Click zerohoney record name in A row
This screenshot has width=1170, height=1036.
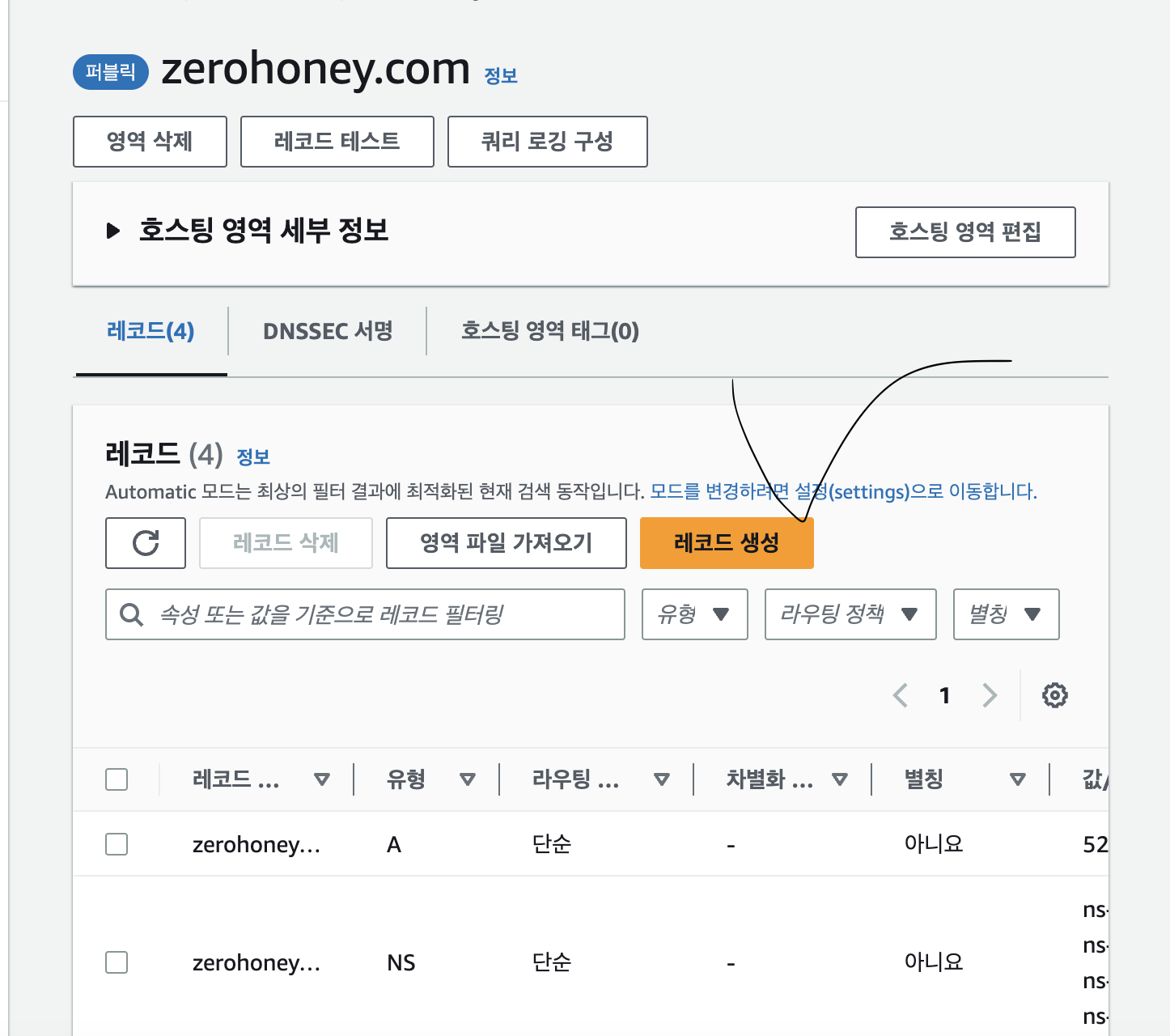(256, 844)
